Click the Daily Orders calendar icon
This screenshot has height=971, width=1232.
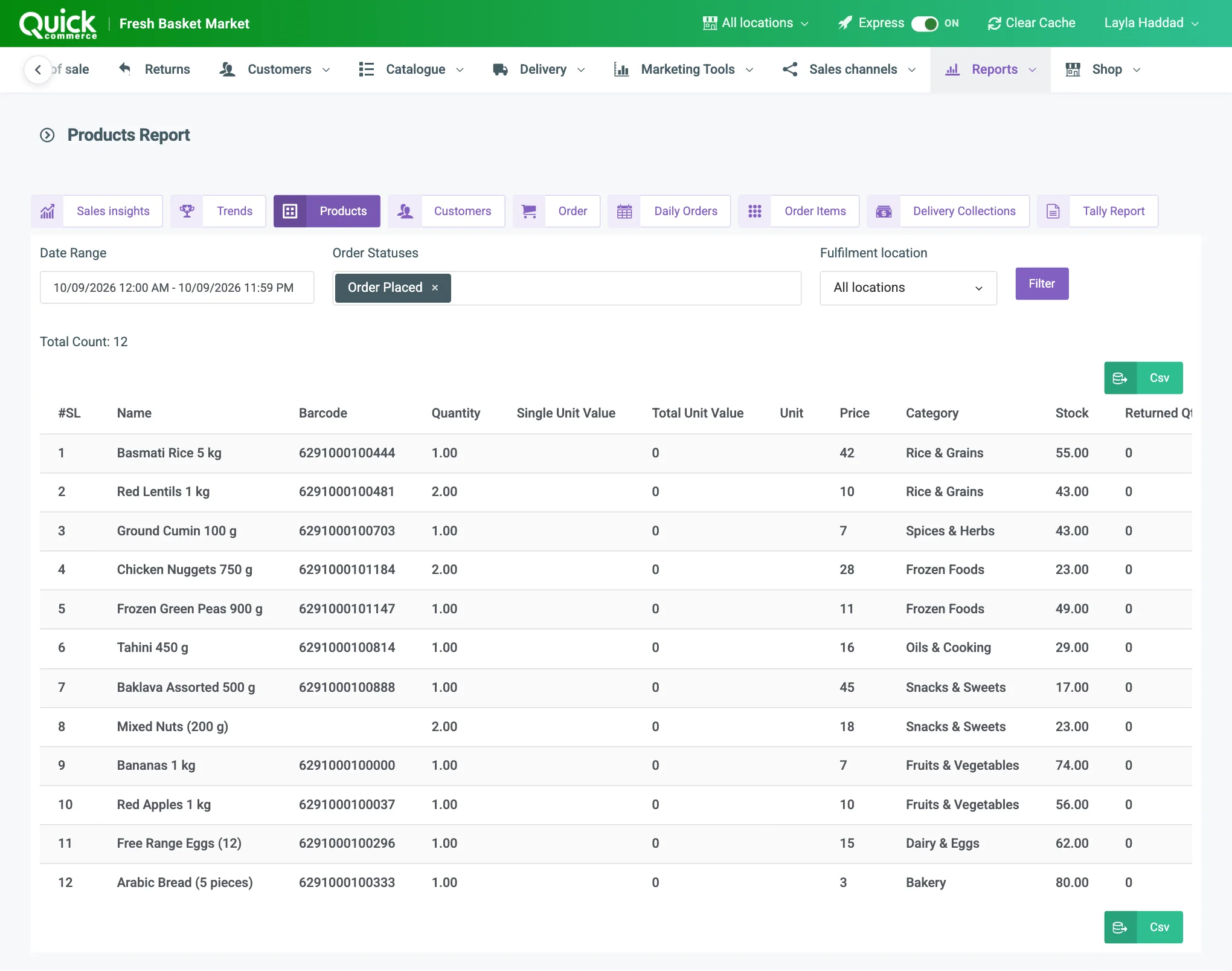624,211
